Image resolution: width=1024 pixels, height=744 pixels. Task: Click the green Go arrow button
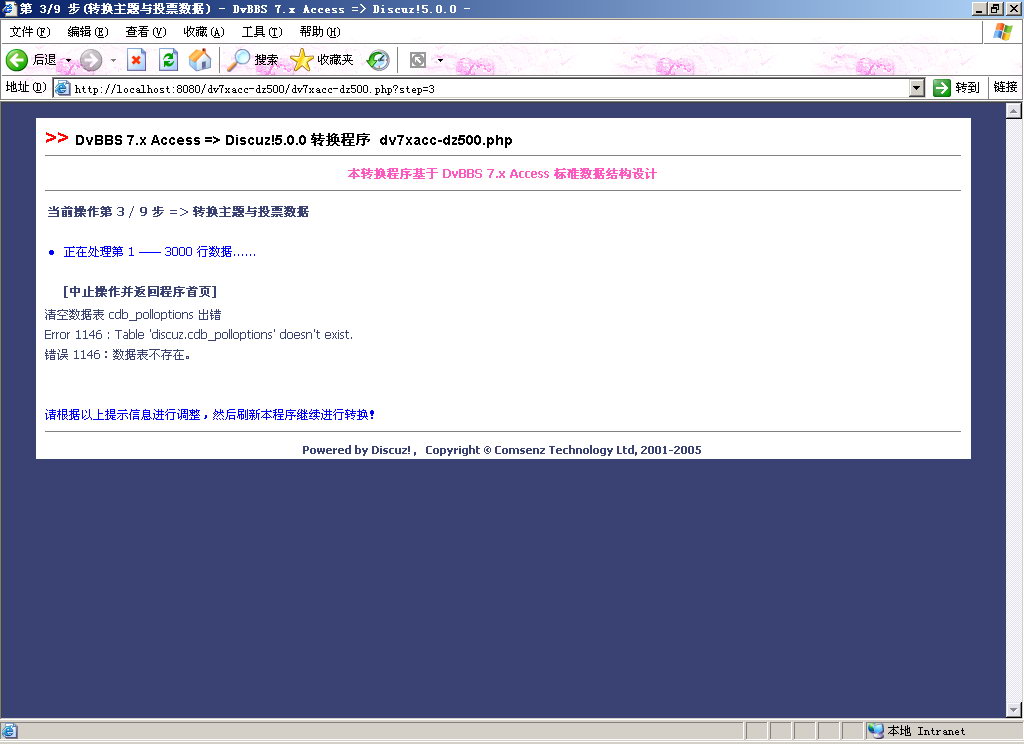tap(942, 88)
